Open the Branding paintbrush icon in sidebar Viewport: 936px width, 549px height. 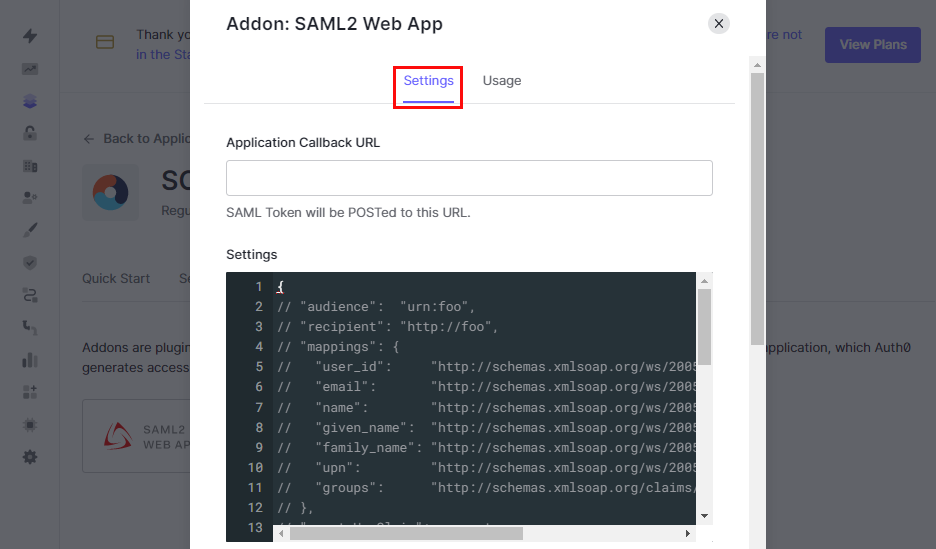pos(30,230)
